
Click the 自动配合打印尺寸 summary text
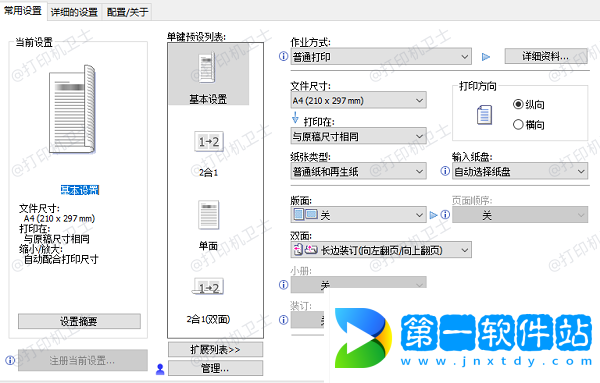click(x=61, y=259)
